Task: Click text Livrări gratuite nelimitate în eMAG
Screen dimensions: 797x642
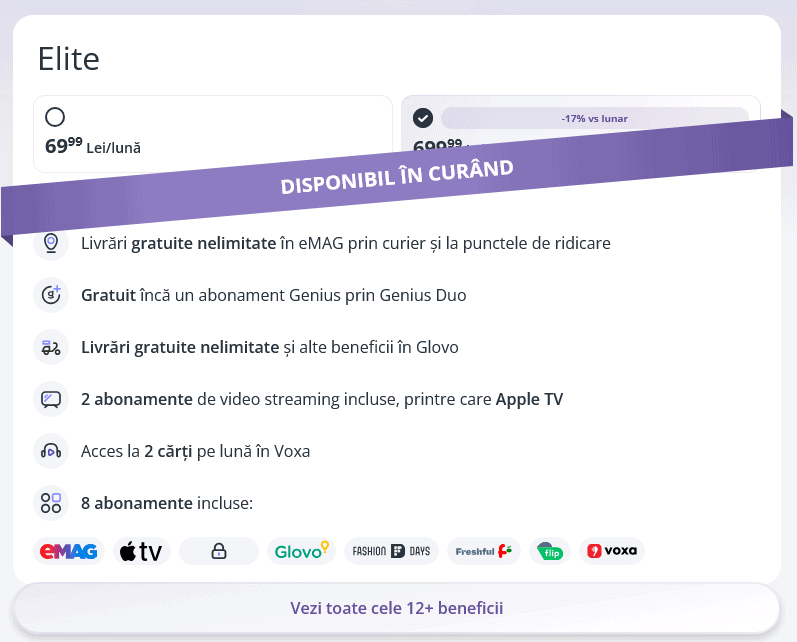Action: [346, 243]
